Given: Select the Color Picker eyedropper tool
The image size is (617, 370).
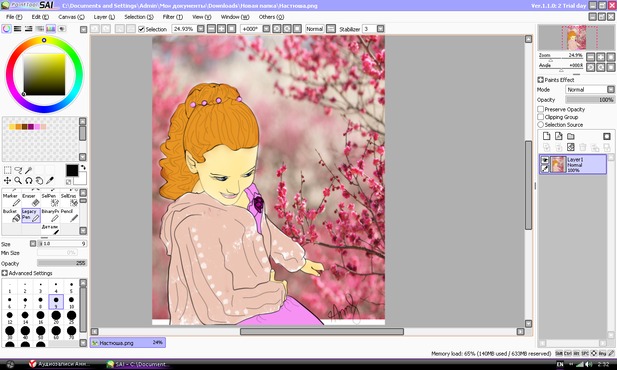Looking at the screenshot, I should point(50,180).
